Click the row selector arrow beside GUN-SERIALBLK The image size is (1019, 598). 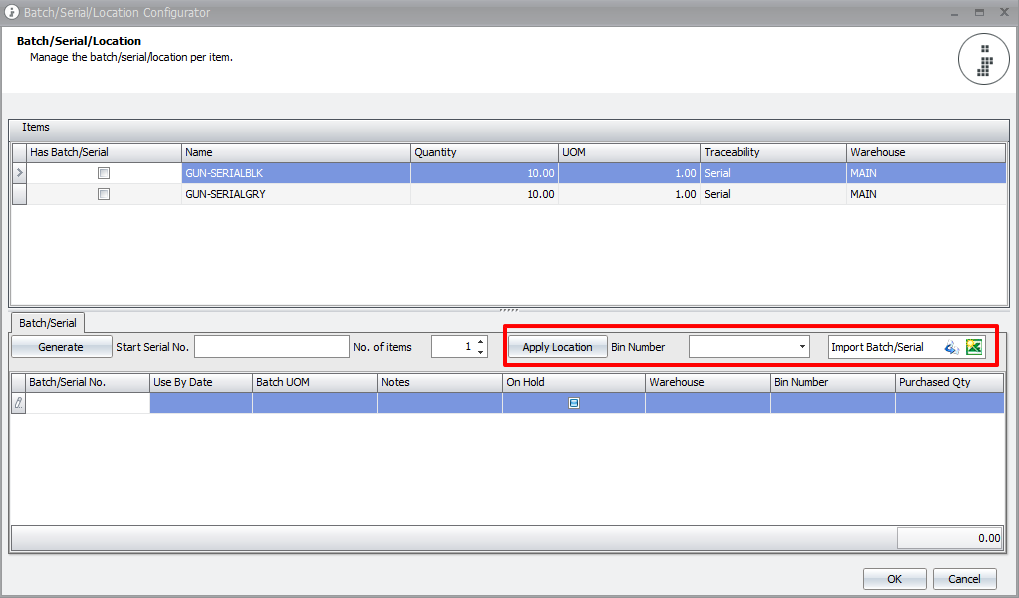18,172
